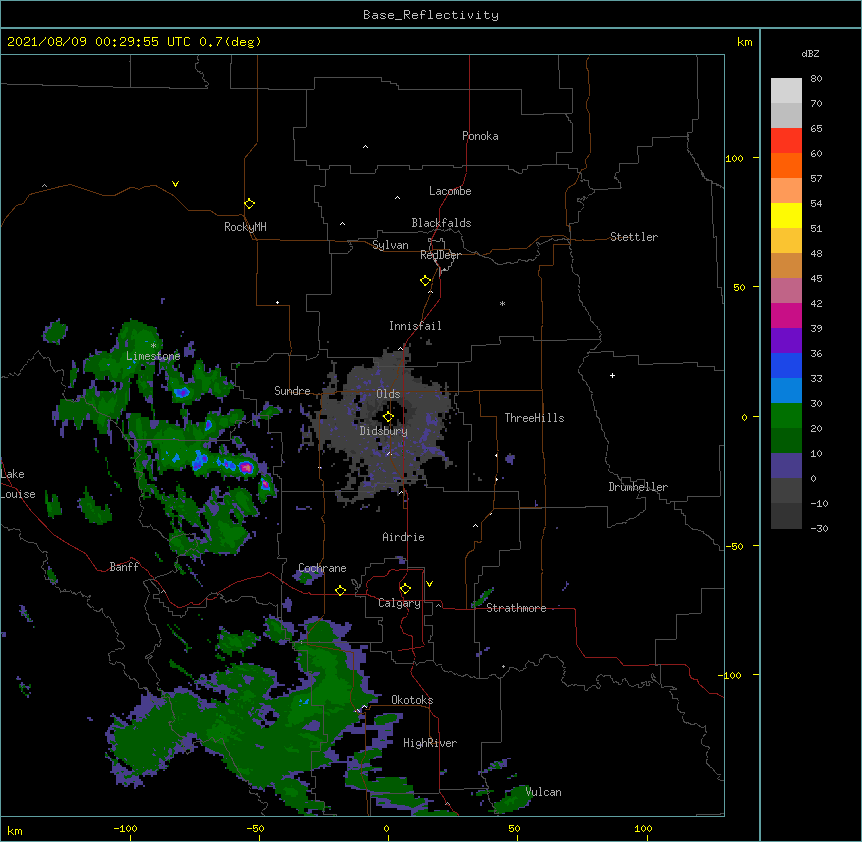Select the light gray swatch between 80 and 70 dBZ
The height and width of the screenshot is (842, 862).
coord(786,91)
